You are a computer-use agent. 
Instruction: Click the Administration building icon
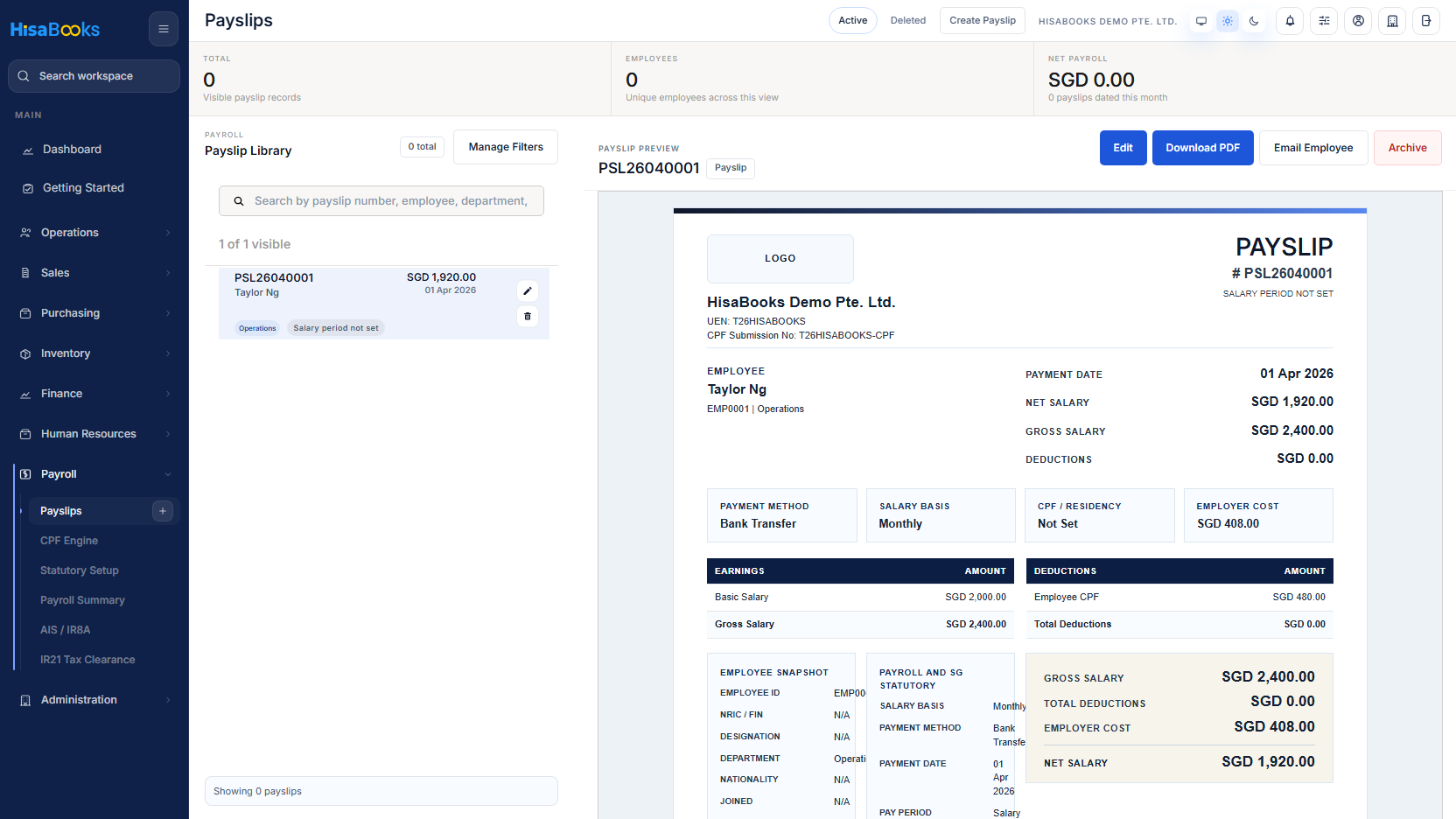tap(25, 700)
